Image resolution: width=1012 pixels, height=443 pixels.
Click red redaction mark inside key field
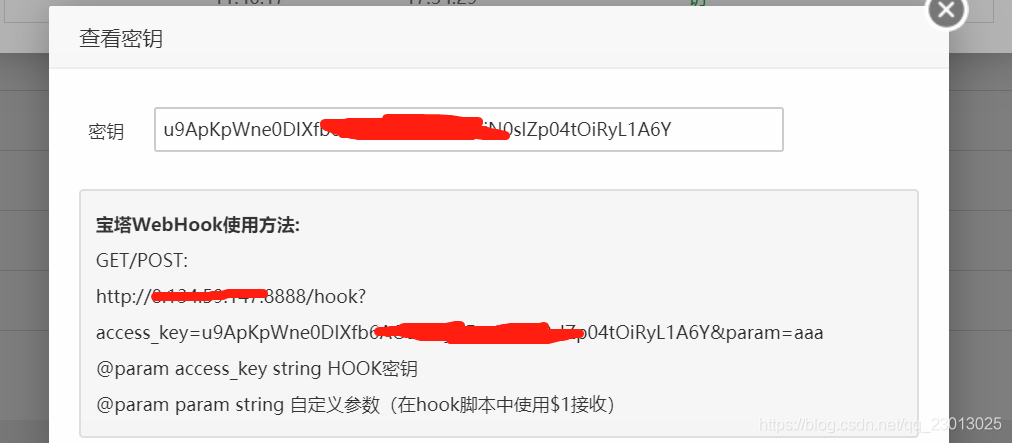tap(413, 128)
